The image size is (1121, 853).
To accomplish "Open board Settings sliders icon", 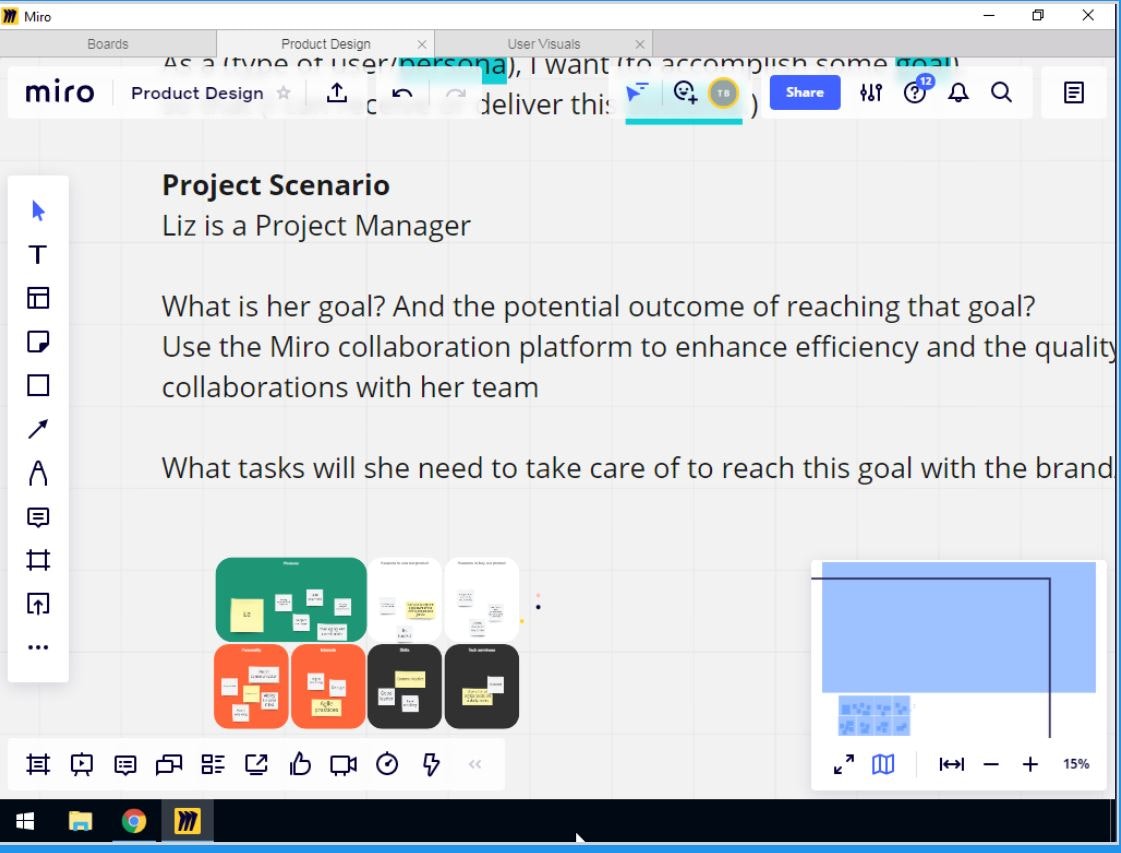I will tap(871, 92).
